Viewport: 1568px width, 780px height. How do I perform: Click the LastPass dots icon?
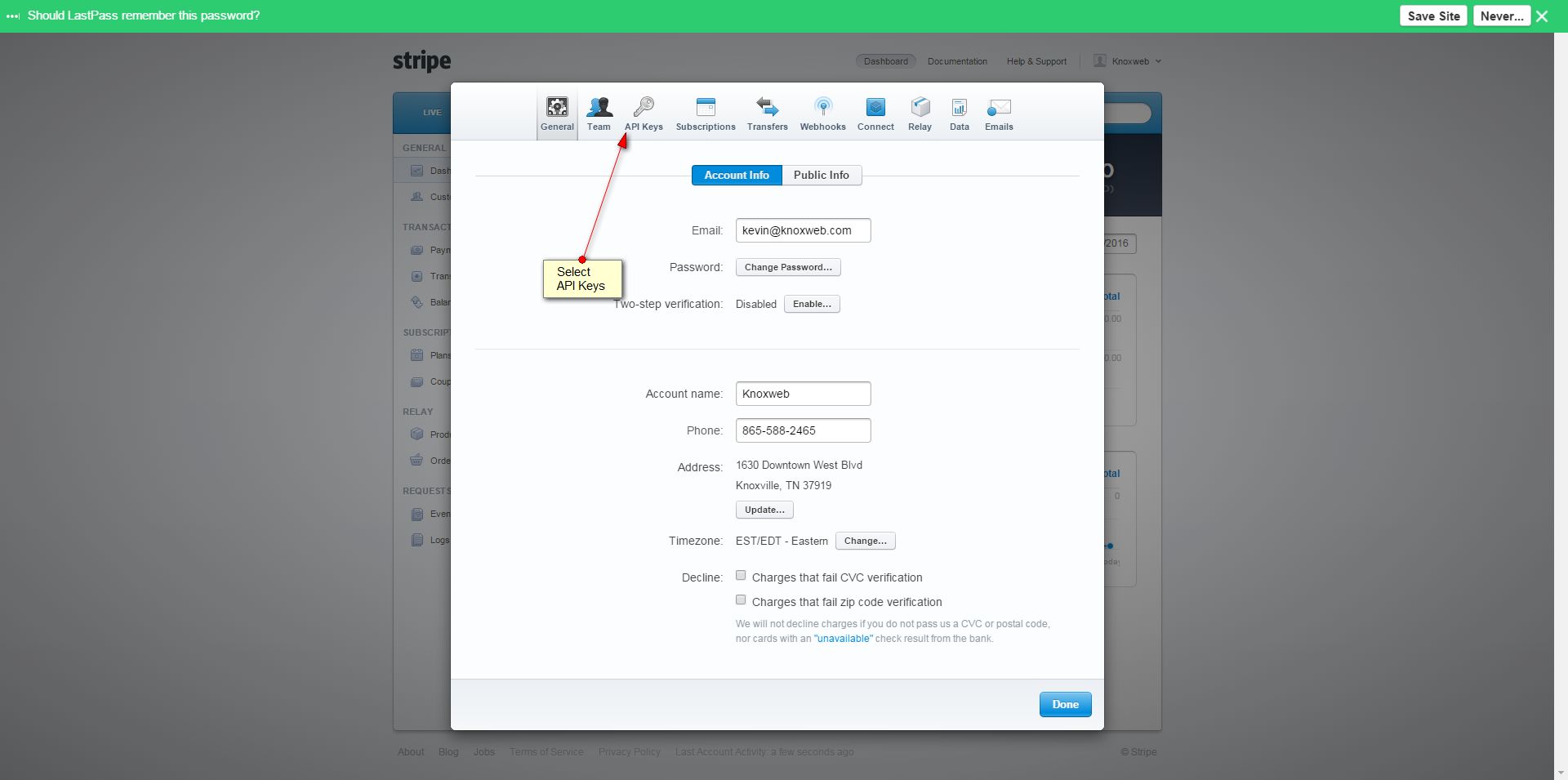pyautogui.click(x=13, y=16)
